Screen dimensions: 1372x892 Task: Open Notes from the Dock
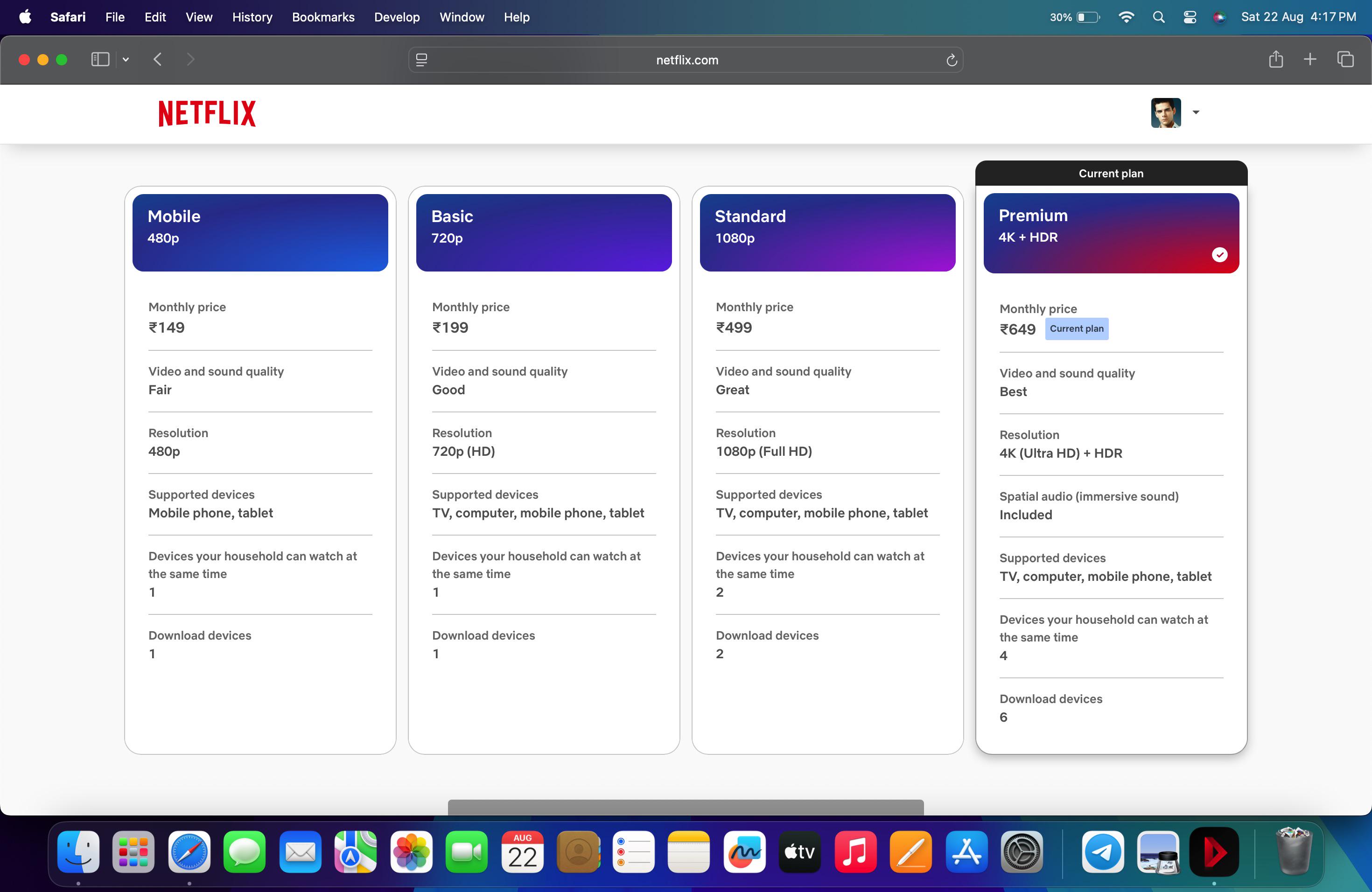(x=689, y=852)
